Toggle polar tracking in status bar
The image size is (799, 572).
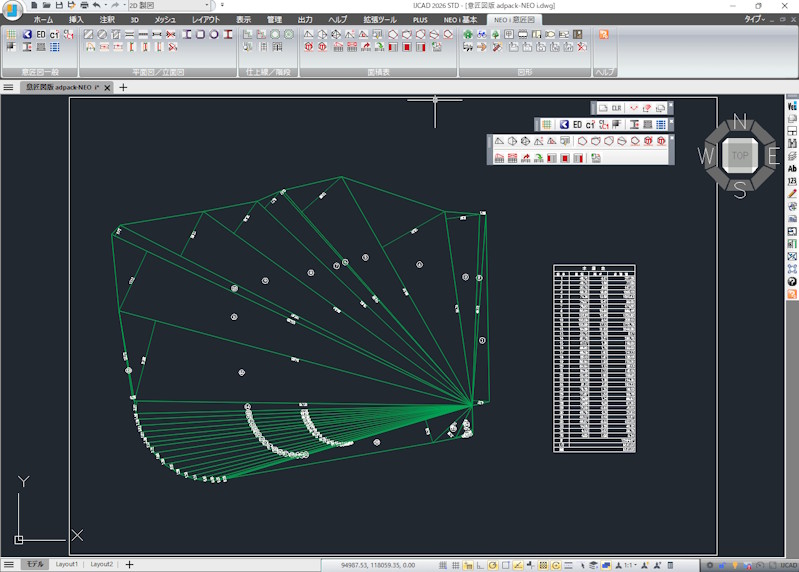click(x=493, y=565)
